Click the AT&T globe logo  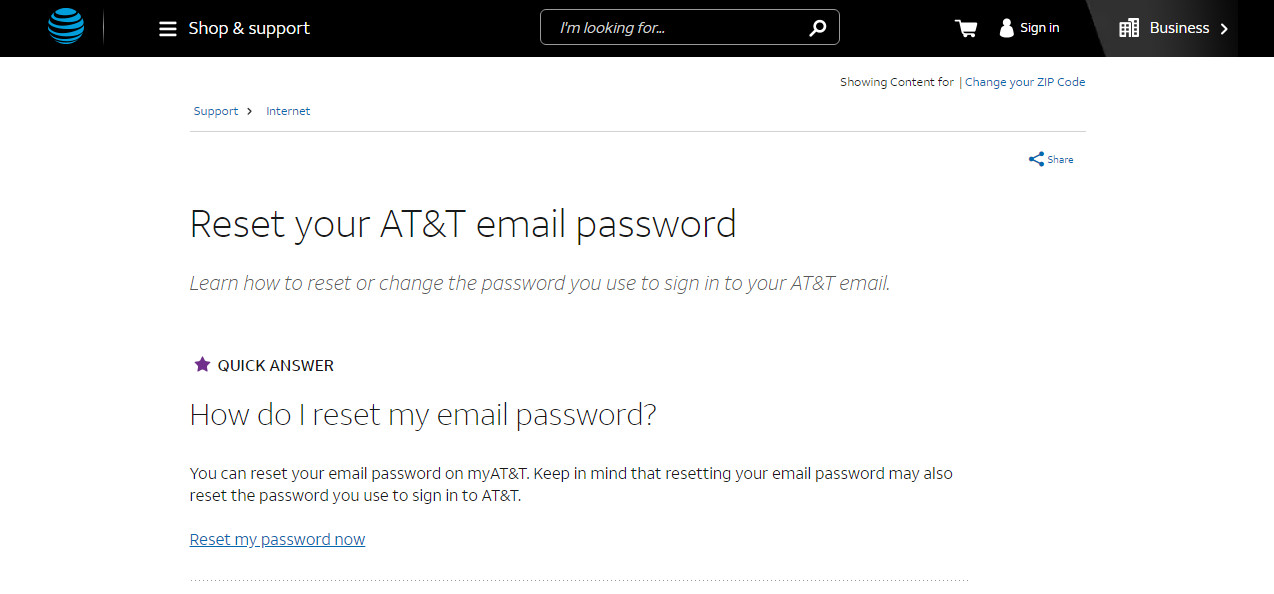64,27
